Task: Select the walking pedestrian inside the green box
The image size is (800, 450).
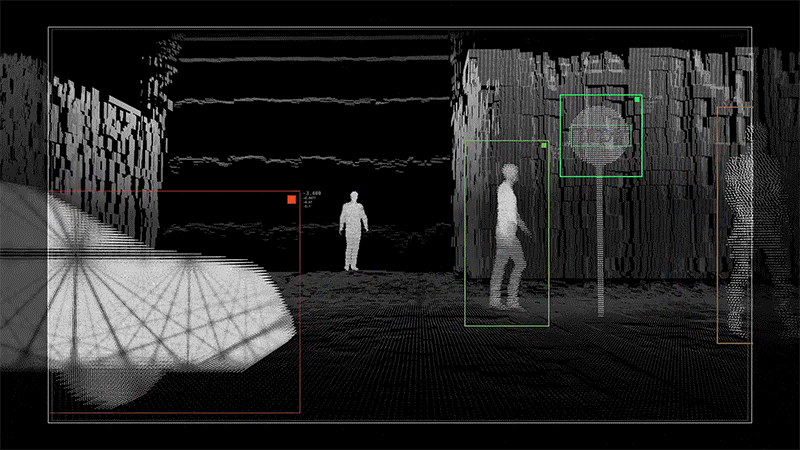Action: coord(508,240)
